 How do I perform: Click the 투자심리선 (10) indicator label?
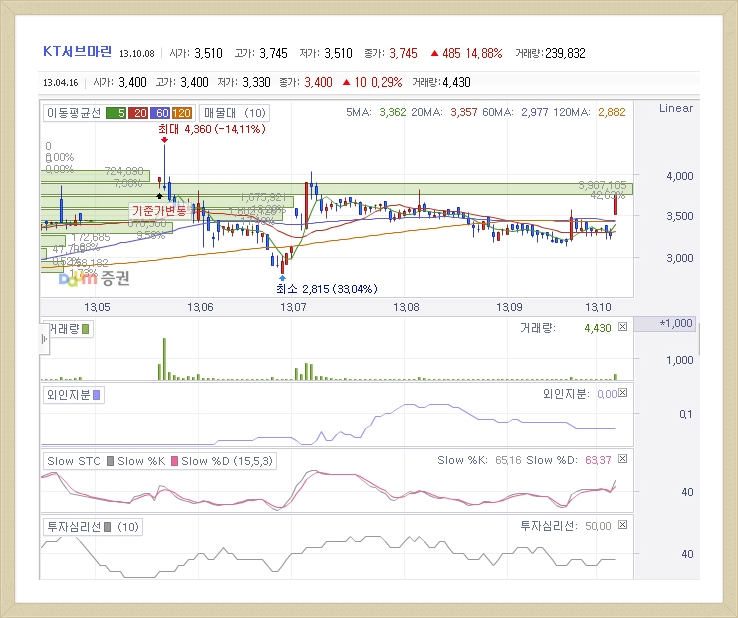(x=93, y=527)
